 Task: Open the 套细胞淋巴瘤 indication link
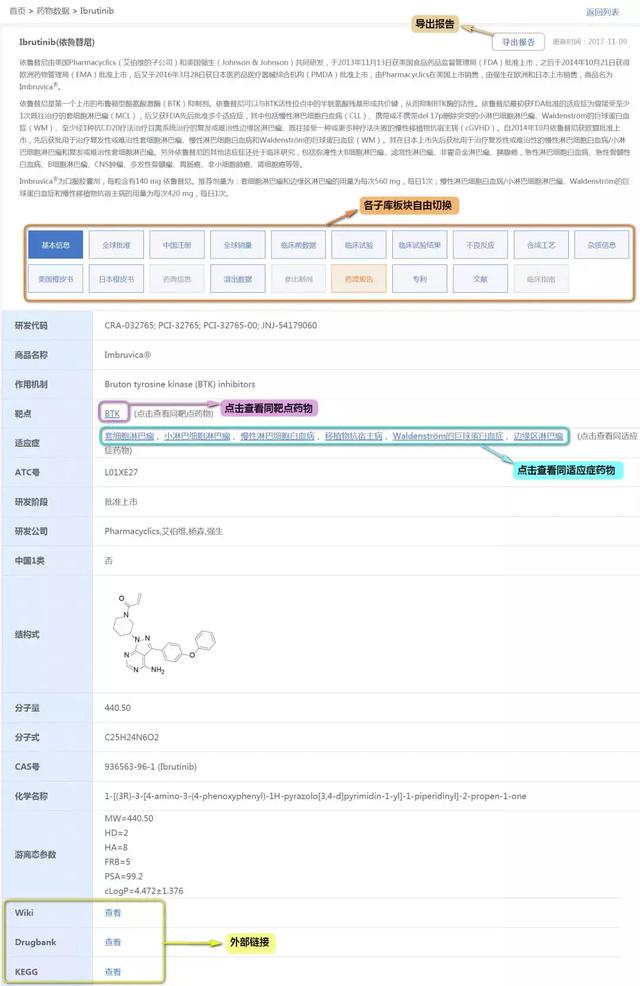130,436
